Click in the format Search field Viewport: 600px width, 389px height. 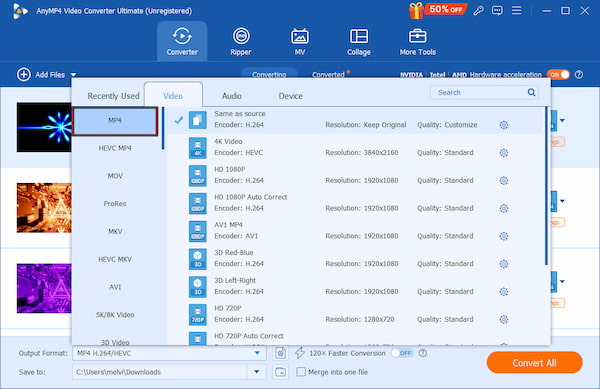click(484, 92)
